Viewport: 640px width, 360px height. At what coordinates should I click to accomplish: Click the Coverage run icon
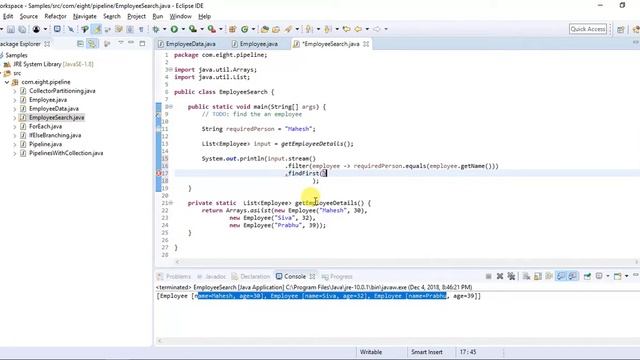pos(193,29)
